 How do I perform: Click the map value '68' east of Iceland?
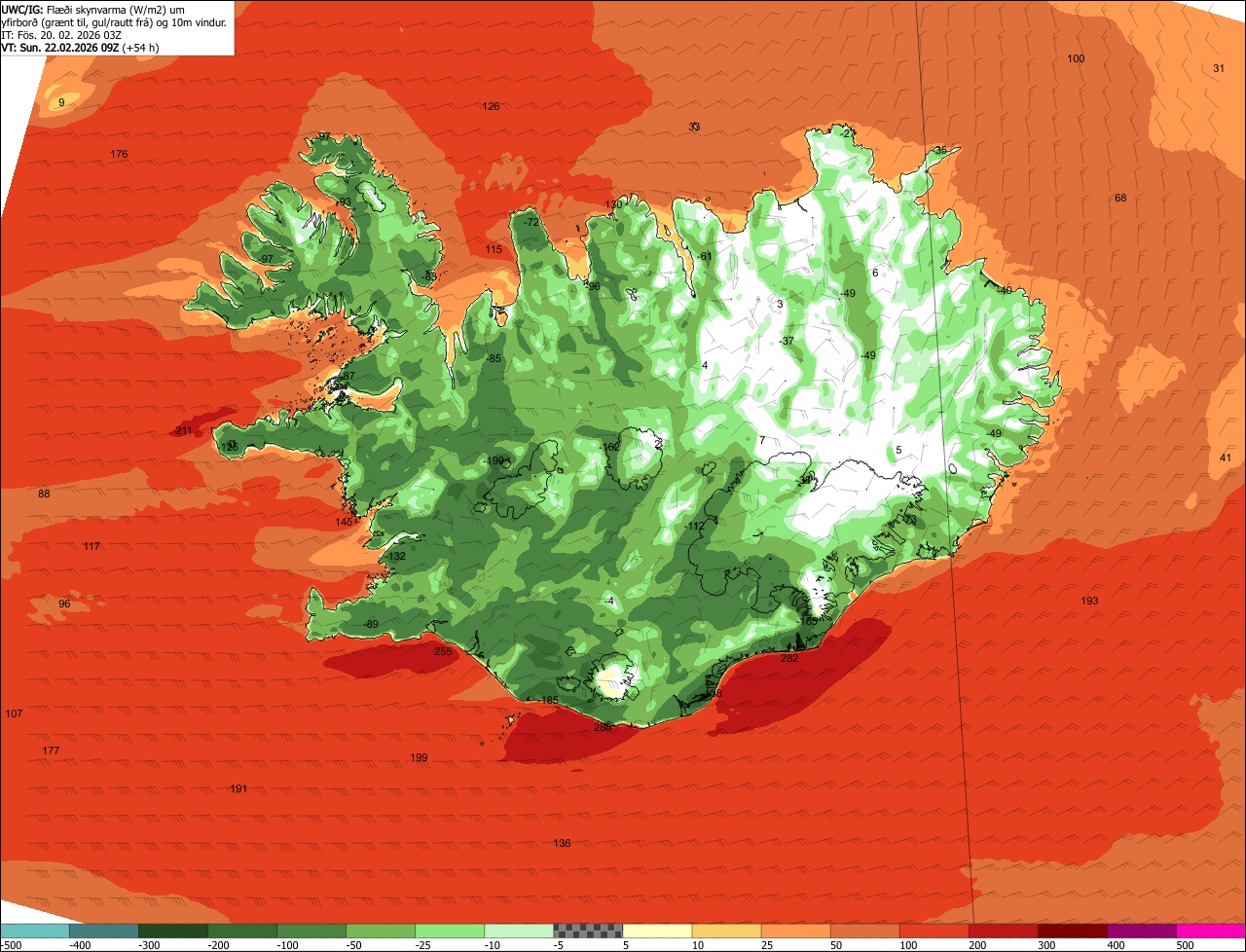(x=1120, y=198)
